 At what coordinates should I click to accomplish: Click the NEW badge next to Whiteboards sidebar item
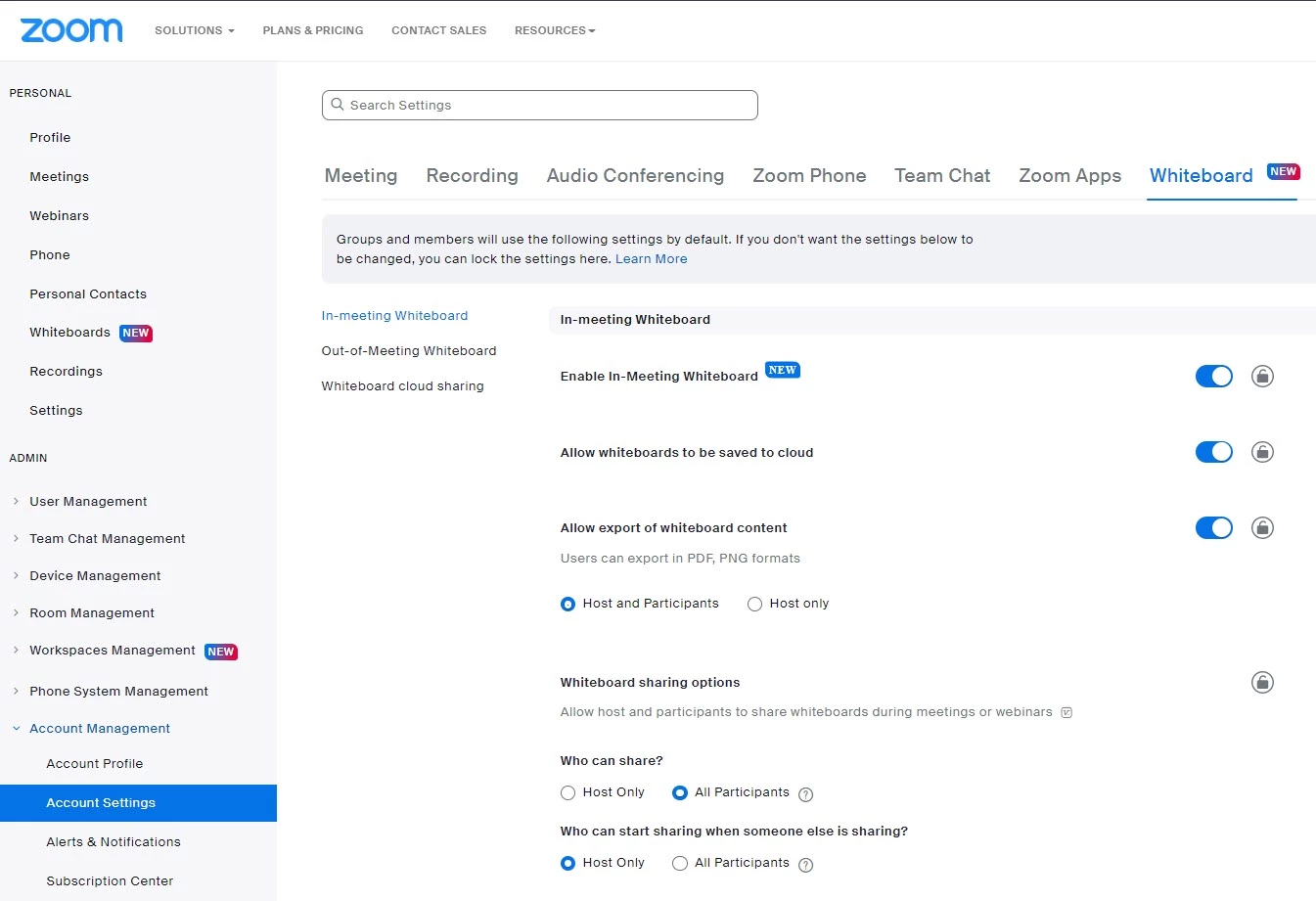click(x=136, y=334)
